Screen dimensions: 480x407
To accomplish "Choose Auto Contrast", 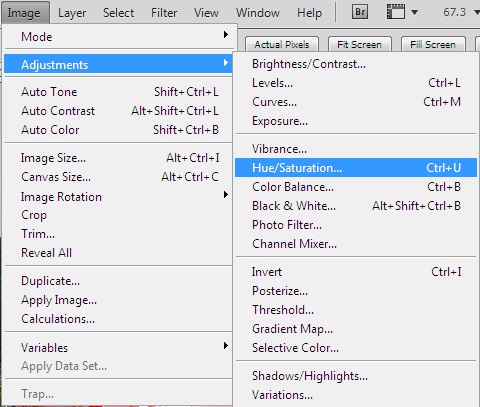I will pos(118,111).
